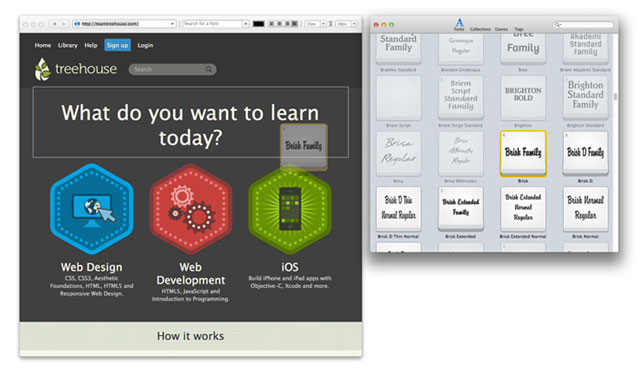
Task: Open the Web Development gears badge
Action: point(191,209)
